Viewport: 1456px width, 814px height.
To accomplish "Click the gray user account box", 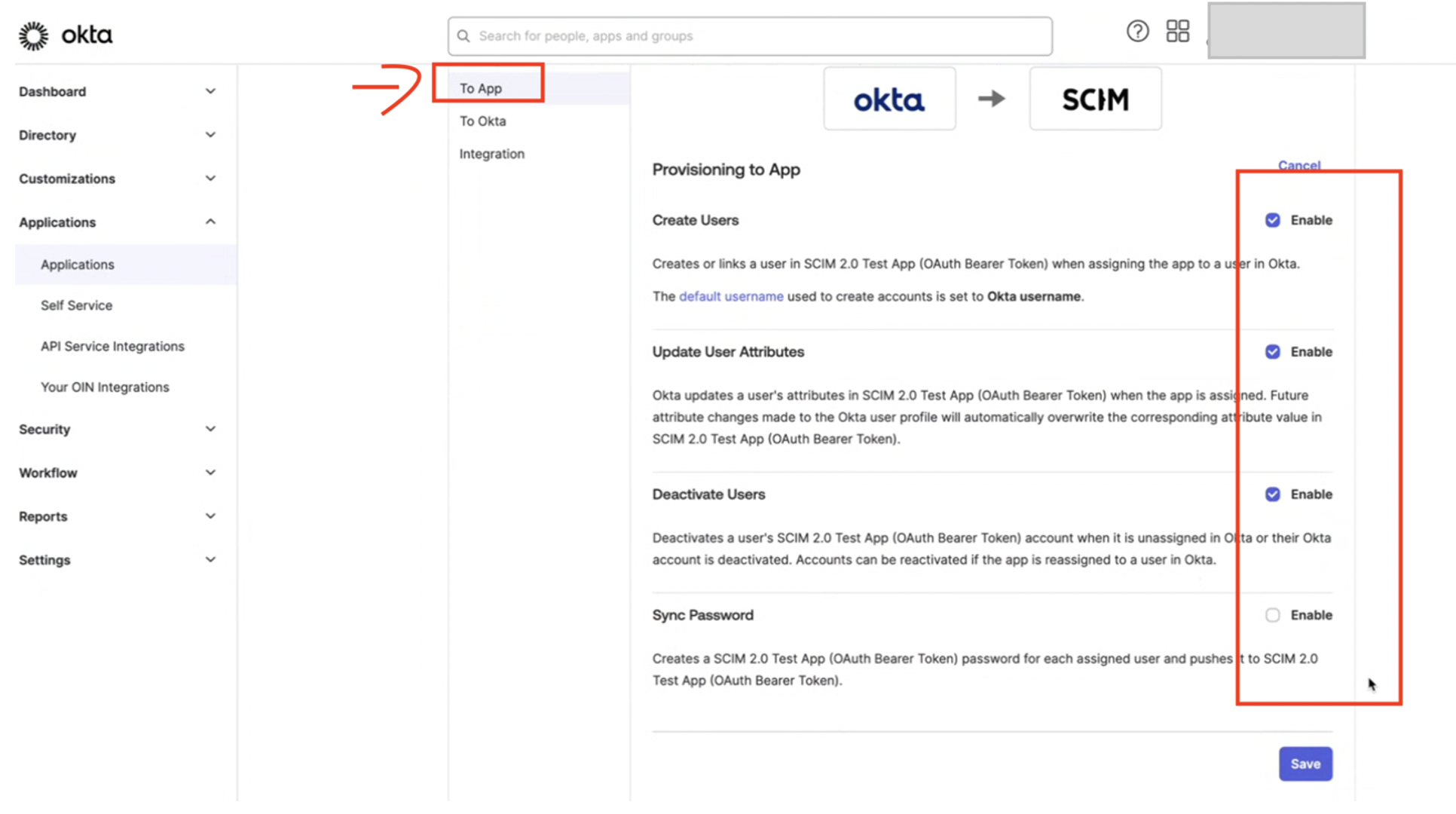I will (x=1286, y=31).
